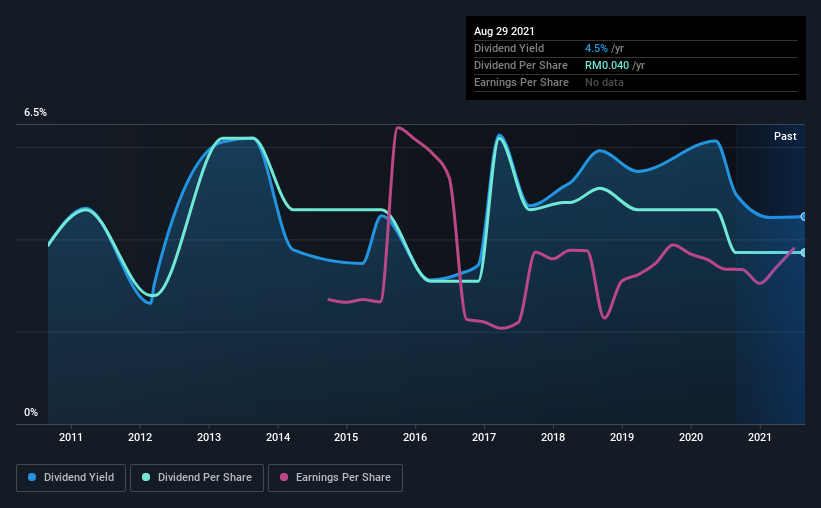The width and height of the screenshot is (821, 508).
Task: Click the Past label in the chart
Action: [785, 136]
